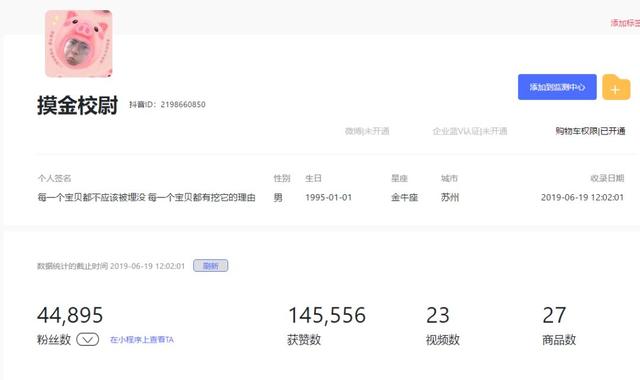Click the 收录日期 column label
Viewport: 640px width, 380px height.
tap(607, 178)
